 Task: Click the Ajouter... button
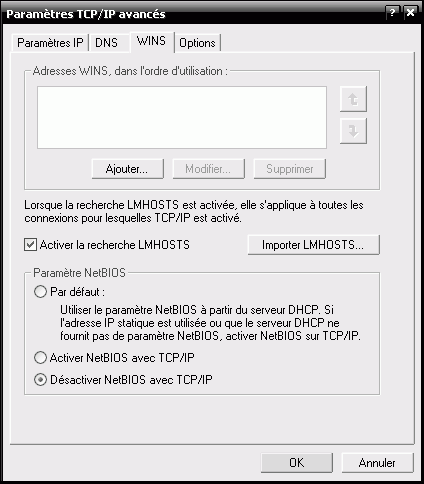click(128, 169)
